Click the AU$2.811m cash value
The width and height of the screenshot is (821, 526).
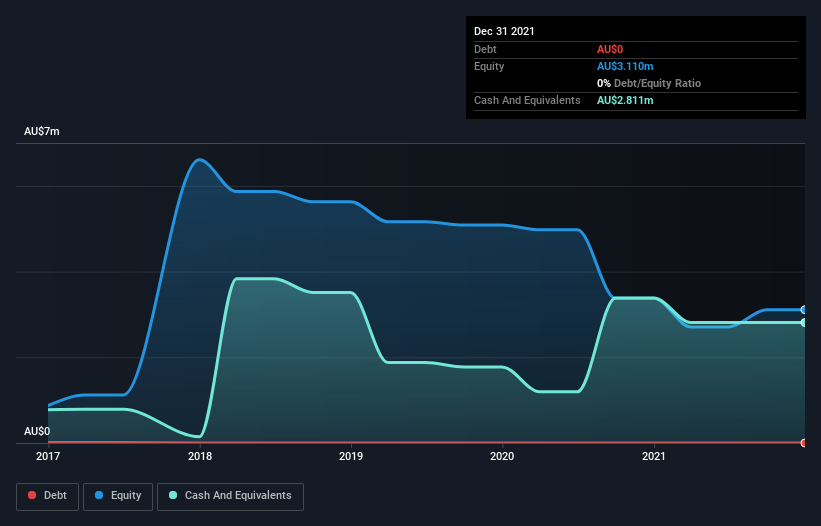(x=625, y=100)
